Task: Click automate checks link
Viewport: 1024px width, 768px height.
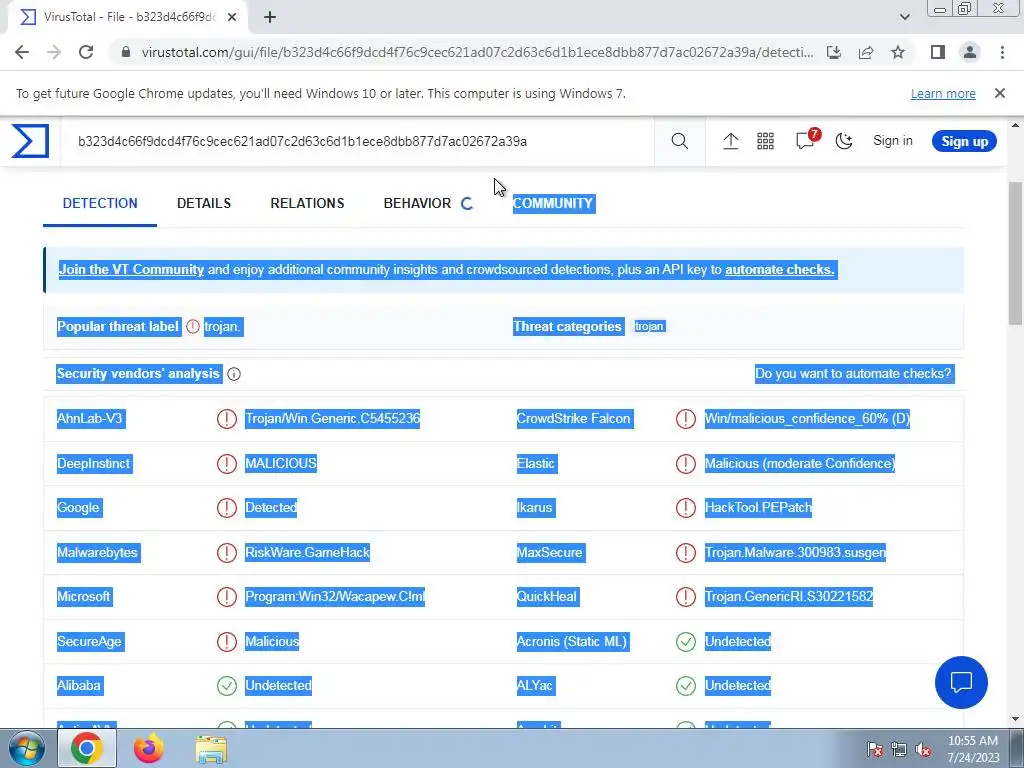Action: 780,270
